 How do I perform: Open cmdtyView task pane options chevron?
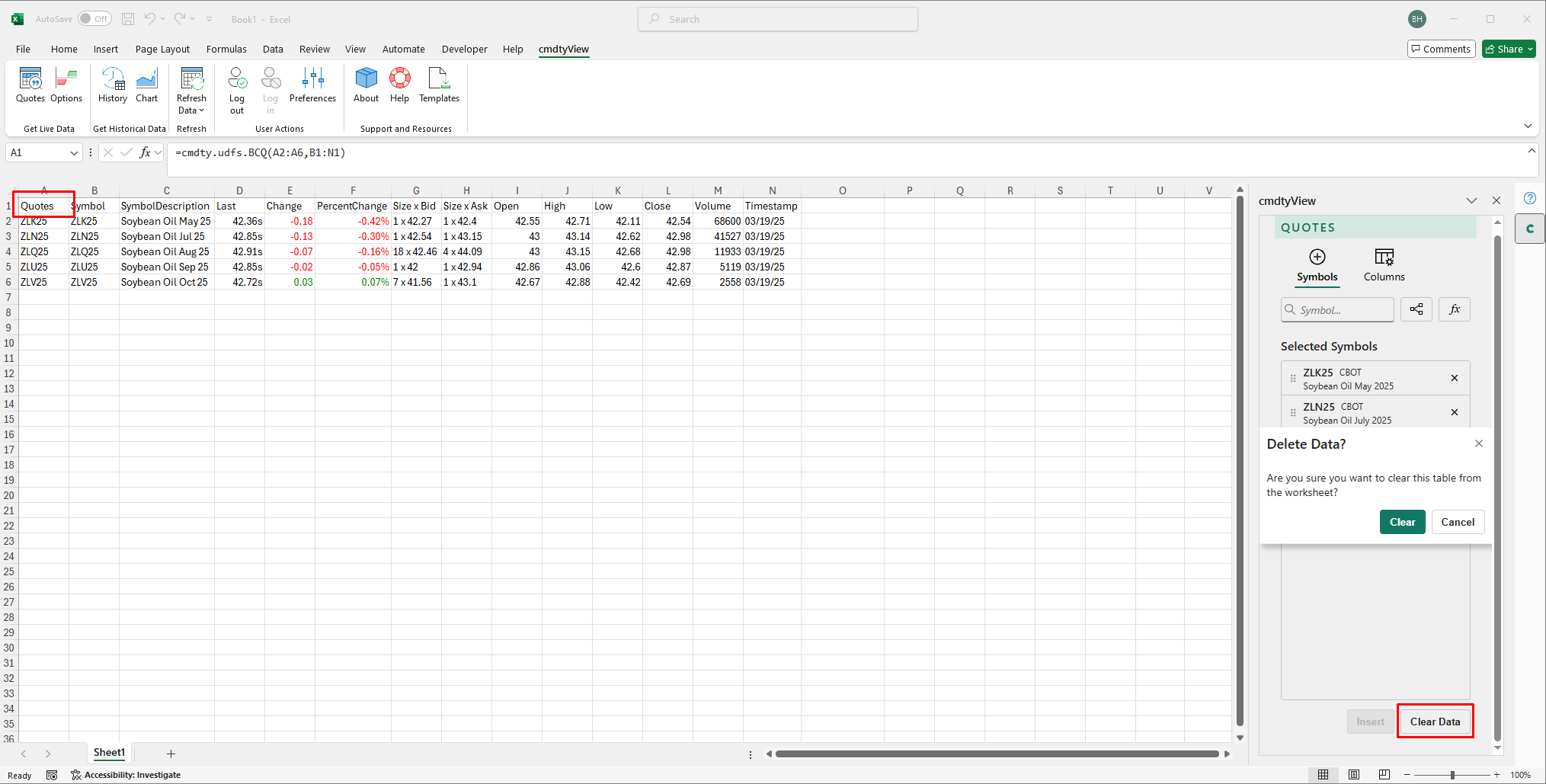pos(1471,200)
